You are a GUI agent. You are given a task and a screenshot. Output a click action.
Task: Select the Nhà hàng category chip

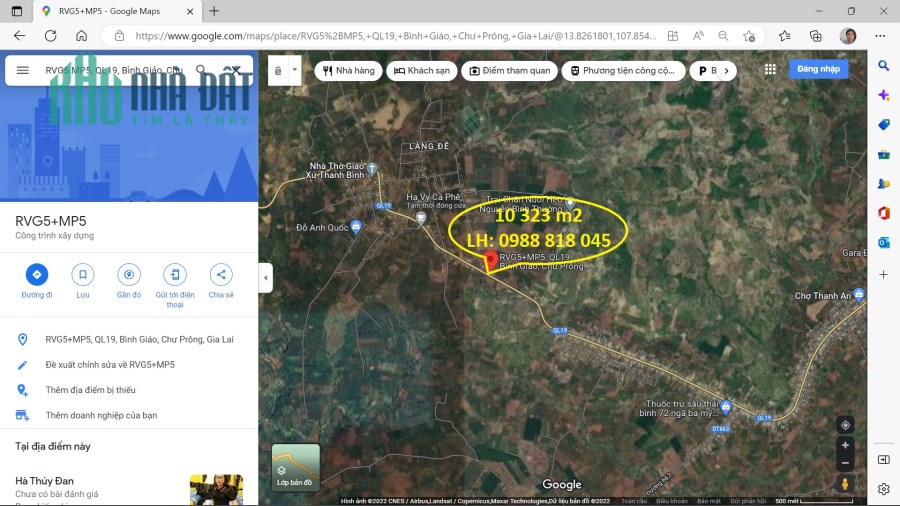tap(348, 71)
